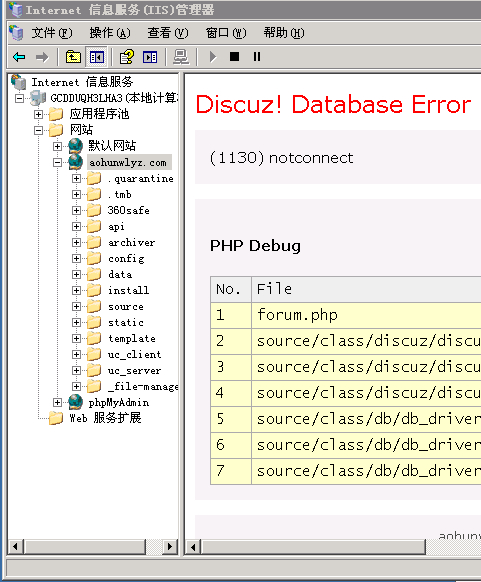The image size is (481, 582).
Task: Go back with the left arrow toolbar button
Action: click(19, 57)
